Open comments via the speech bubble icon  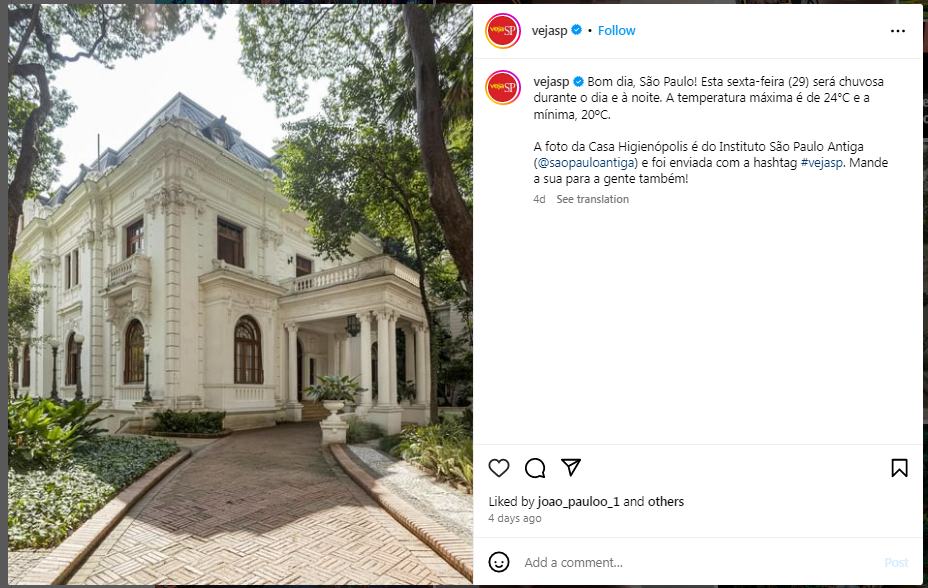click(x=535, y=468)
